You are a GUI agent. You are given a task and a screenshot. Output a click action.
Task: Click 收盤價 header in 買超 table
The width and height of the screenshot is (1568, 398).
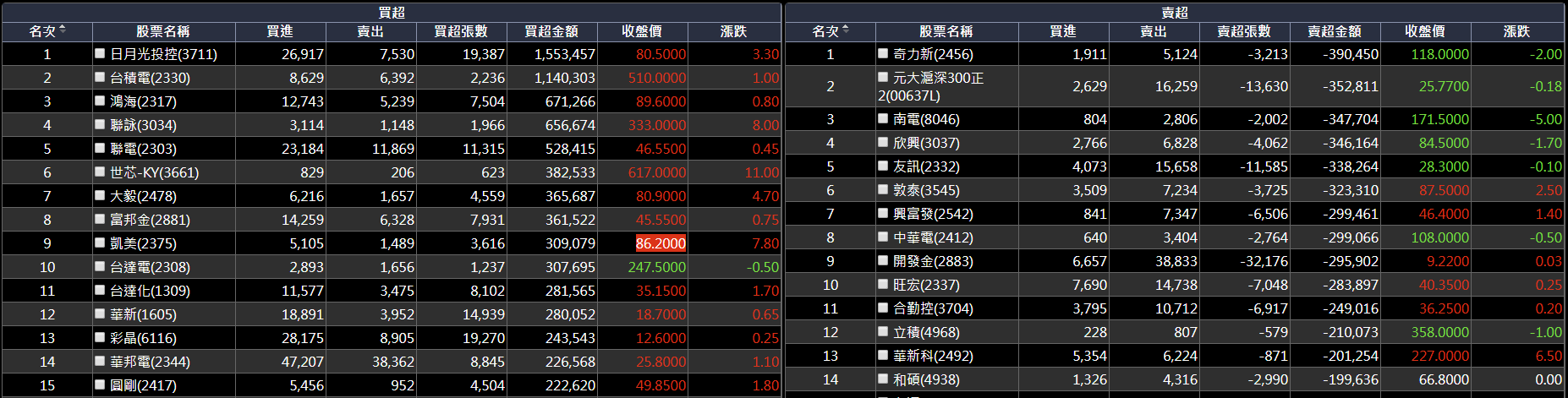642,31
